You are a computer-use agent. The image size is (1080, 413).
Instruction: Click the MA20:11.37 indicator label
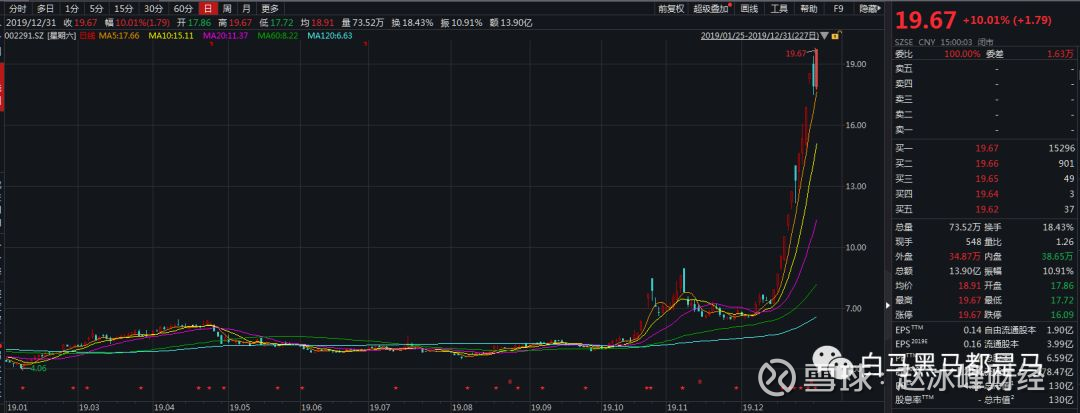(x=225, y=35)
